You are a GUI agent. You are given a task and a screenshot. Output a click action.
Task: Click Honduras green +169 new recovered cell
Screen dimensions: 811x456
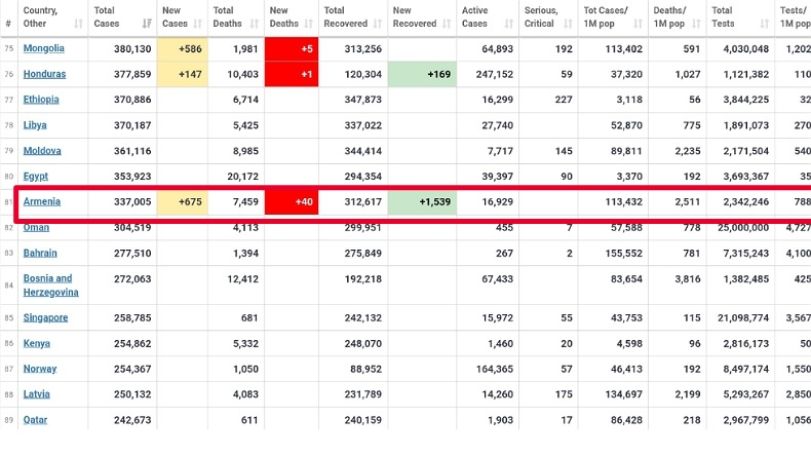pyautogui.click(x=422, y=74)
